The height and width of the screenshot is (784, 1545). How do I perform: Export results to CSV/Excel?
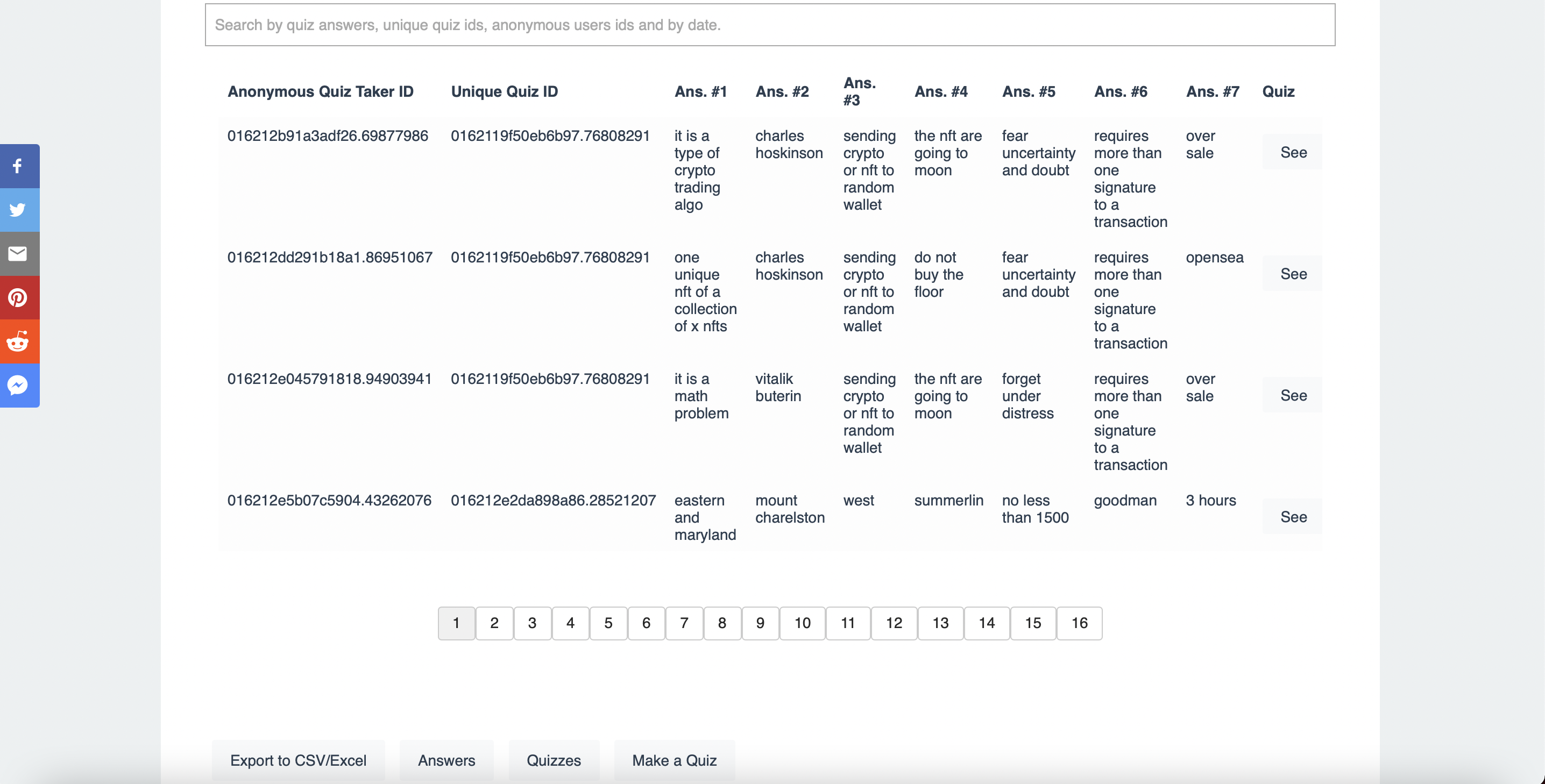(x=298, y=760)
